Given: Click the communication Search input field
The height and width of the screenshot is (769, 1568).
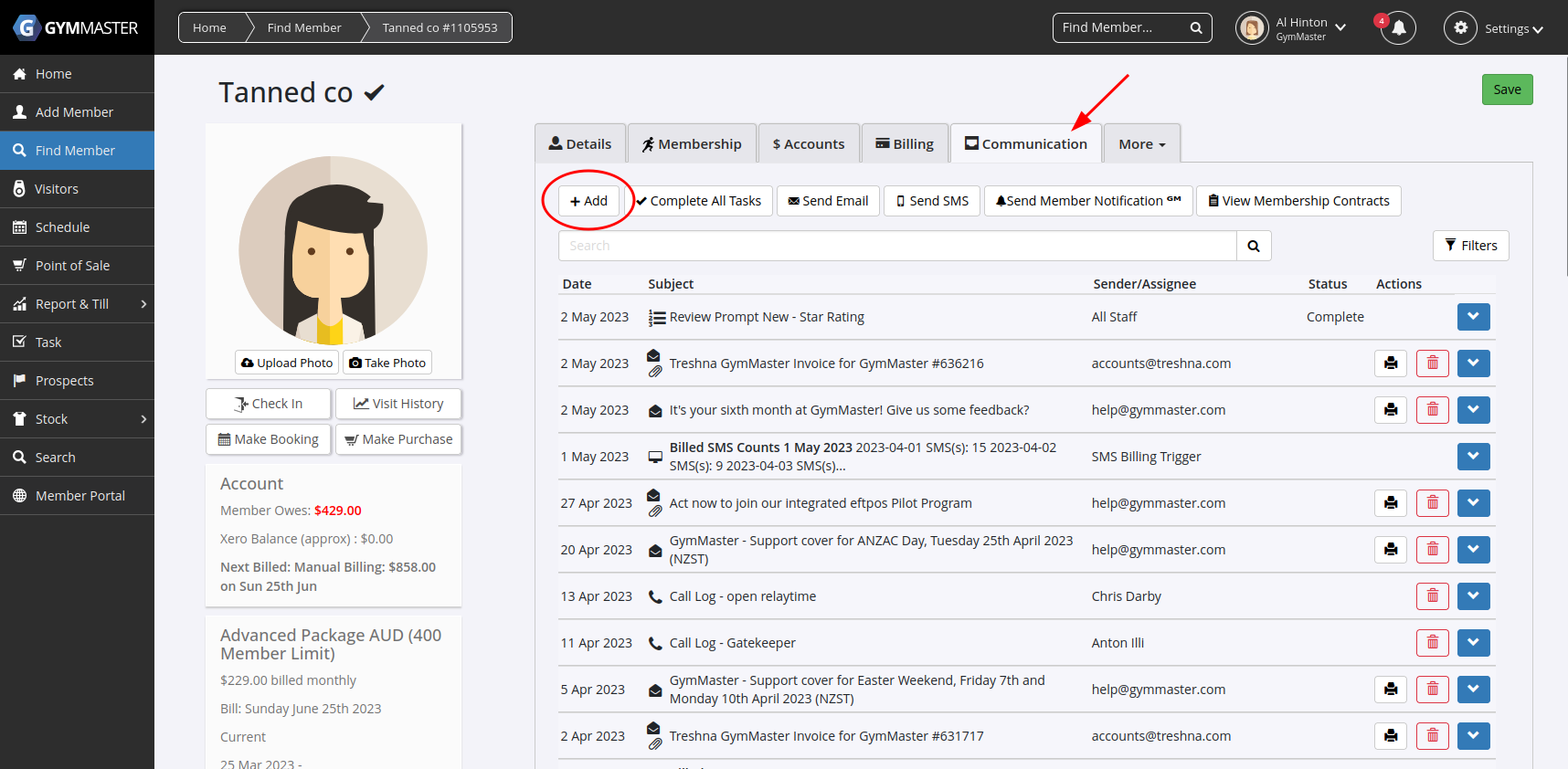Looking at the screenshot, I should [896, 246].
